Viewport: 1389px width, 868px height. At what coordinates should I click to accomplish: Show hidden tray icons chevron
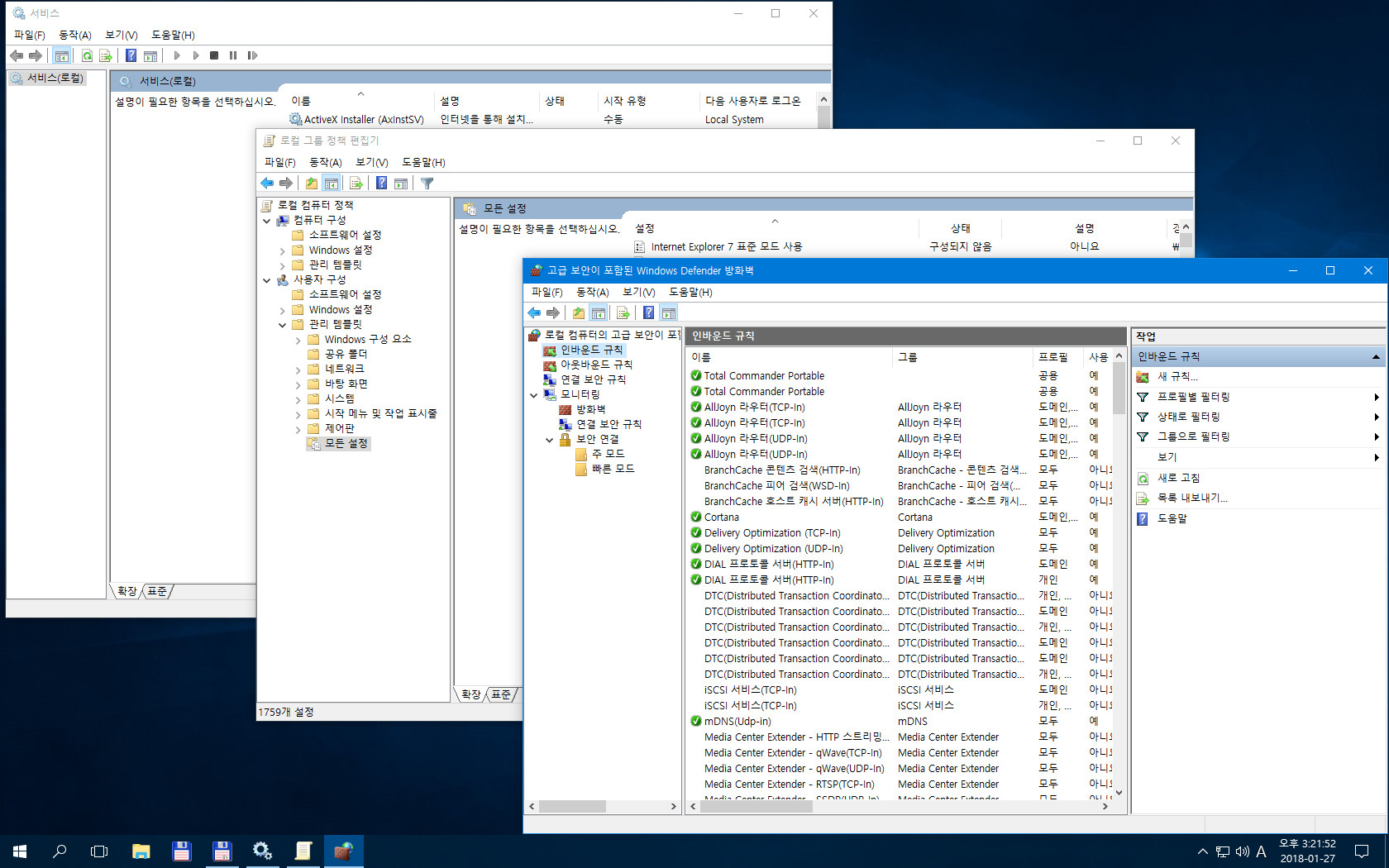pos(1203,851)
